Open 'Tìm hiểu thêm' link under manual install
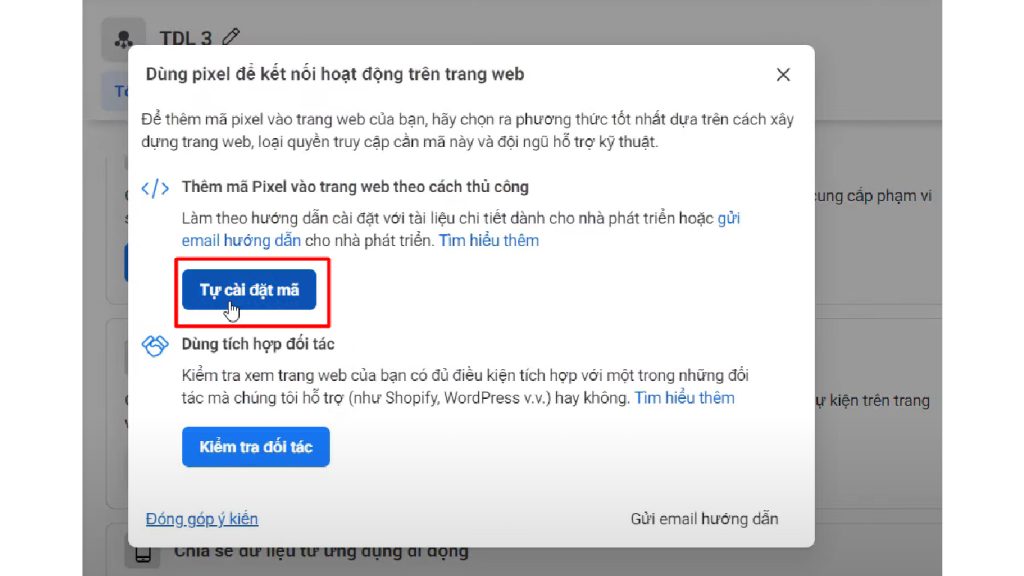 coord(488,240)
